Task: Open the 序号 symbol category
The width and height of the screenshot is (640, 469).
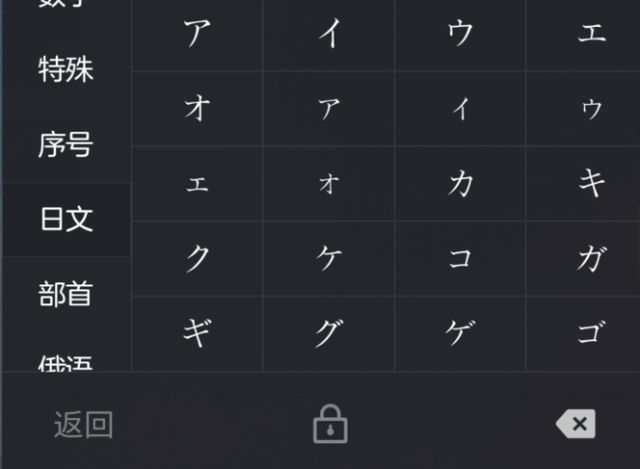Action: pos(66,146)
